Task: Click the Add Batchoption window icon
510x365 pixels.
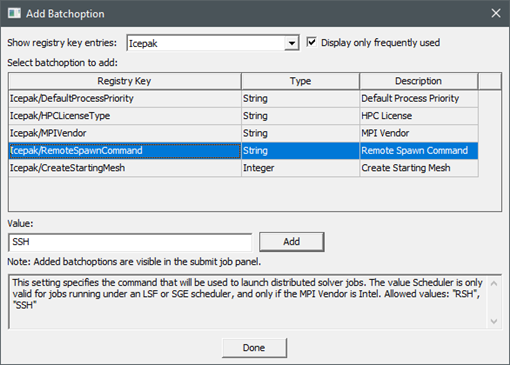Action: 14,13
